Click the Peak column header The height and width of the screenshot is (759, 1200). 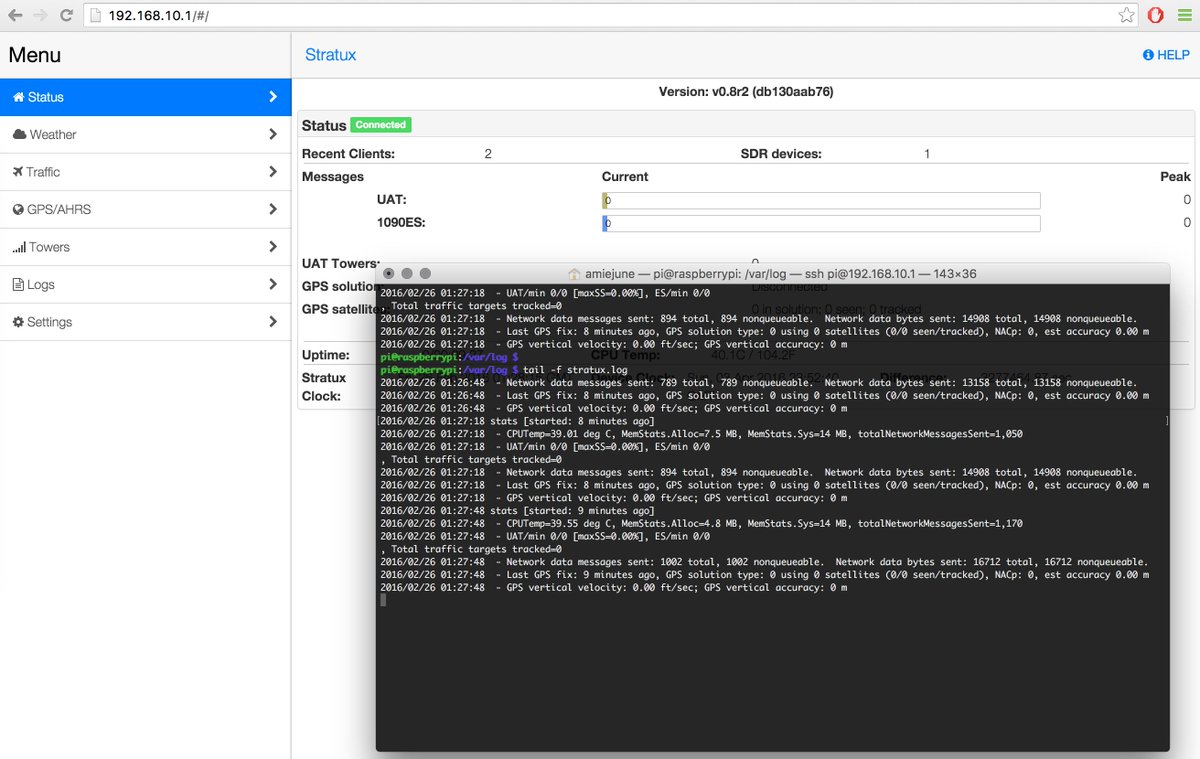tap(1175, 177)
